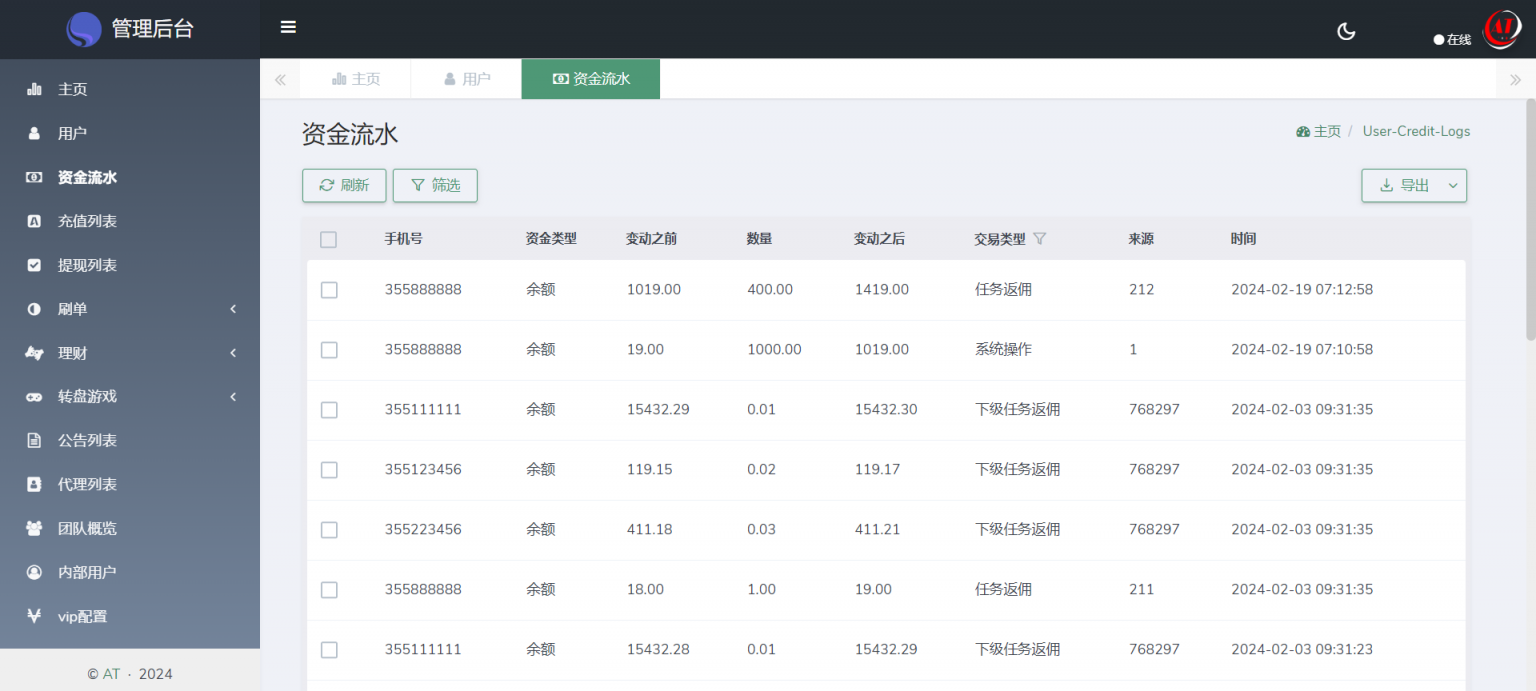Open the 导出 dropdown arrow
Viewport: 1536px width, 691px height.
(x=1451, y=185)
